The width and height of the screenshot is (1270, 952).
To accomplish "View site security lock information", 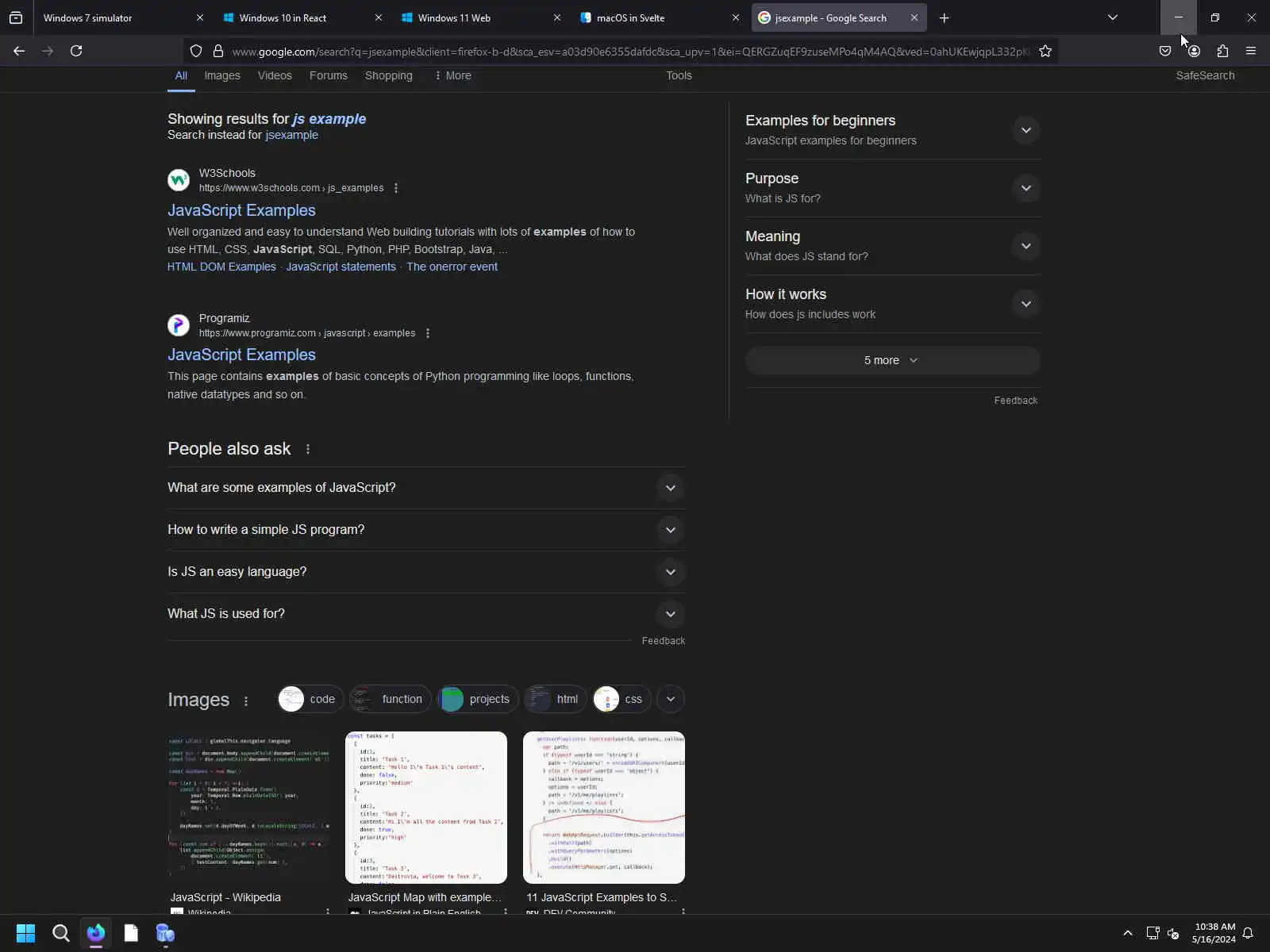I will (218, 51).
